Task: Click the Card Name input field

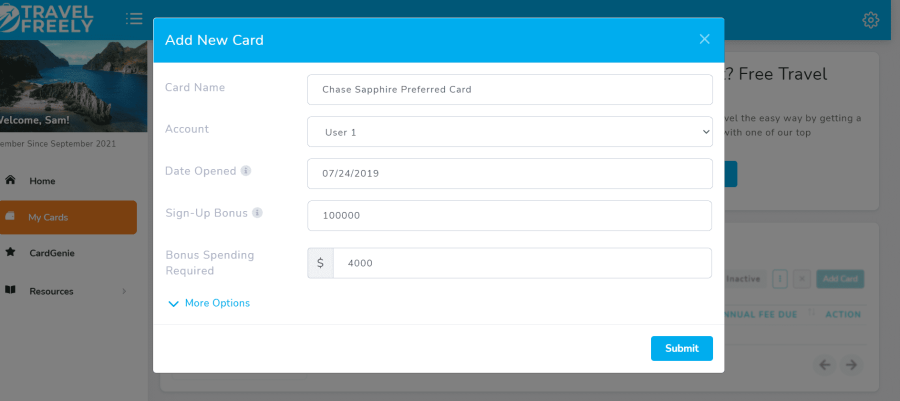Action: 510,89
